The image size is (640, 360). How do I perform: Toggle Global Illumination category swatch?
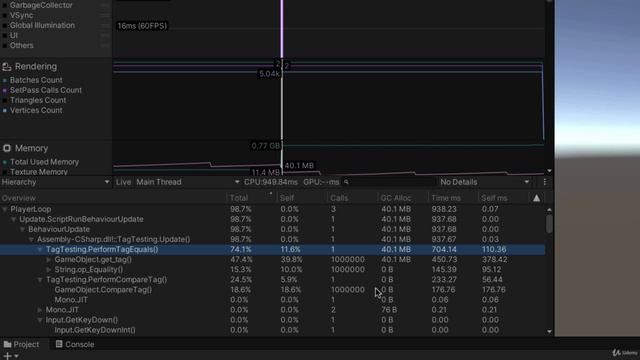(x=4, y=25)
